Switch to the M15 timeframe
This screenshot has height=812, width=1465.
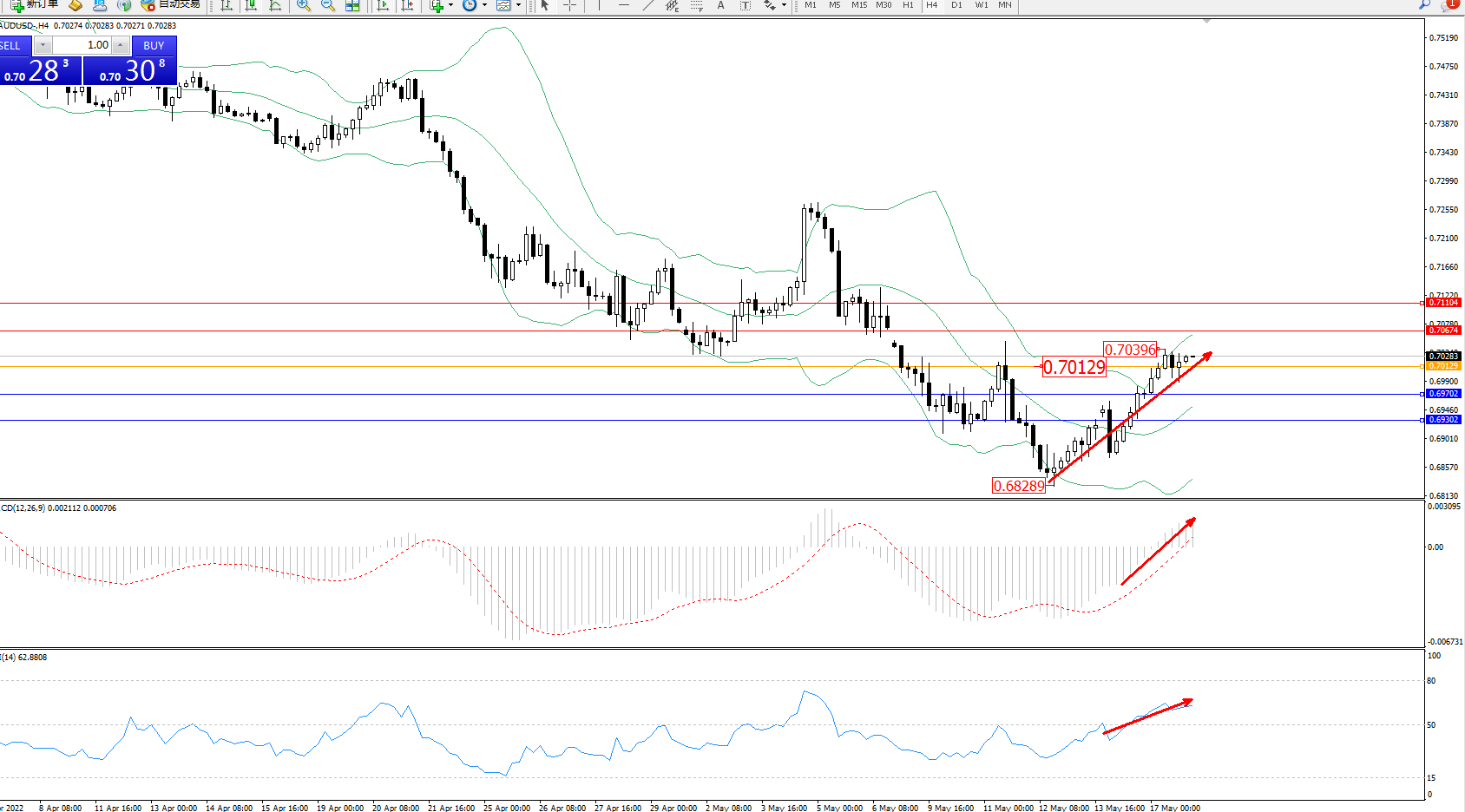[859, 5]
